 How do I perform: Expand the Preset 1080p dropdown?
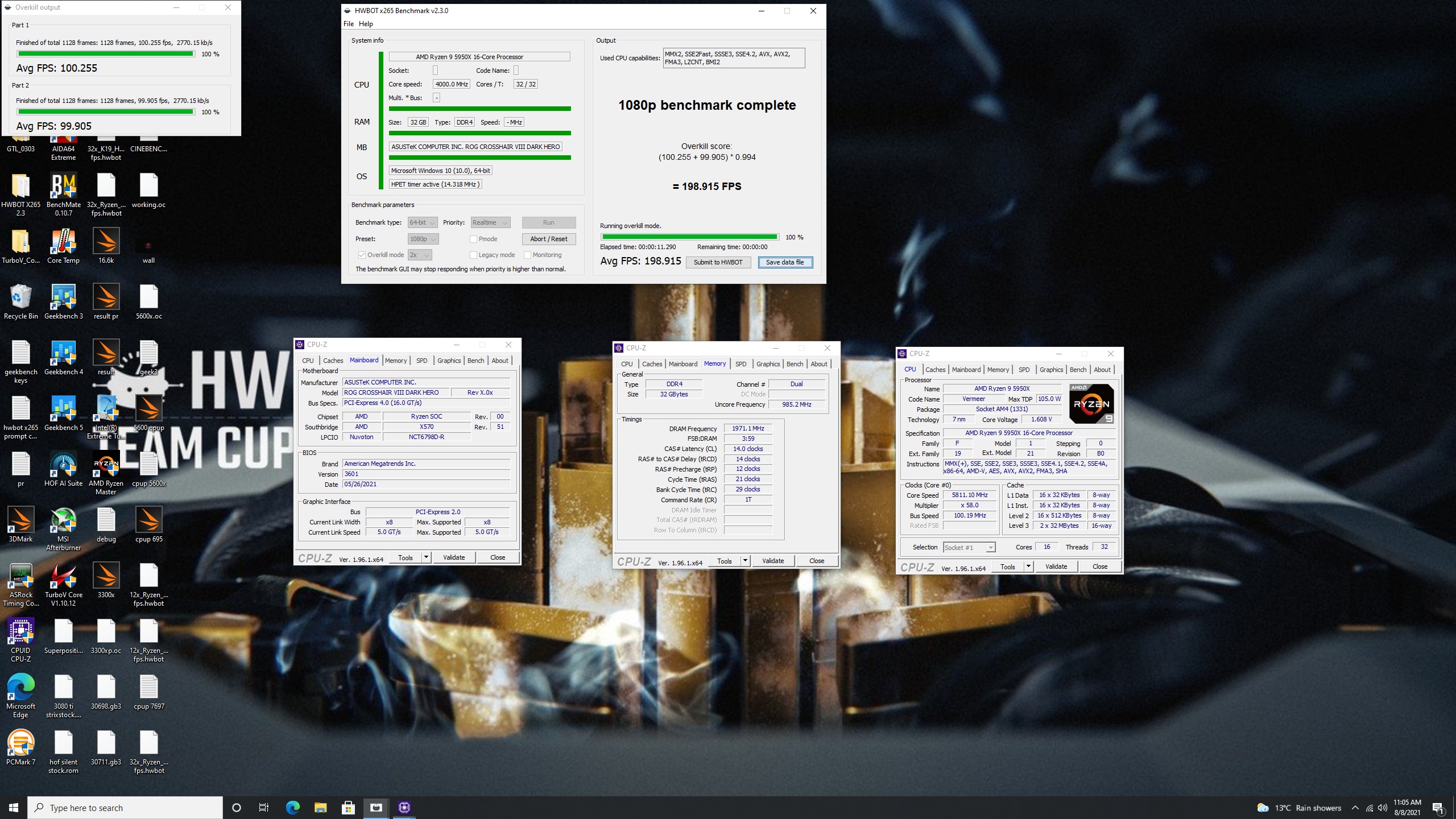423,239
